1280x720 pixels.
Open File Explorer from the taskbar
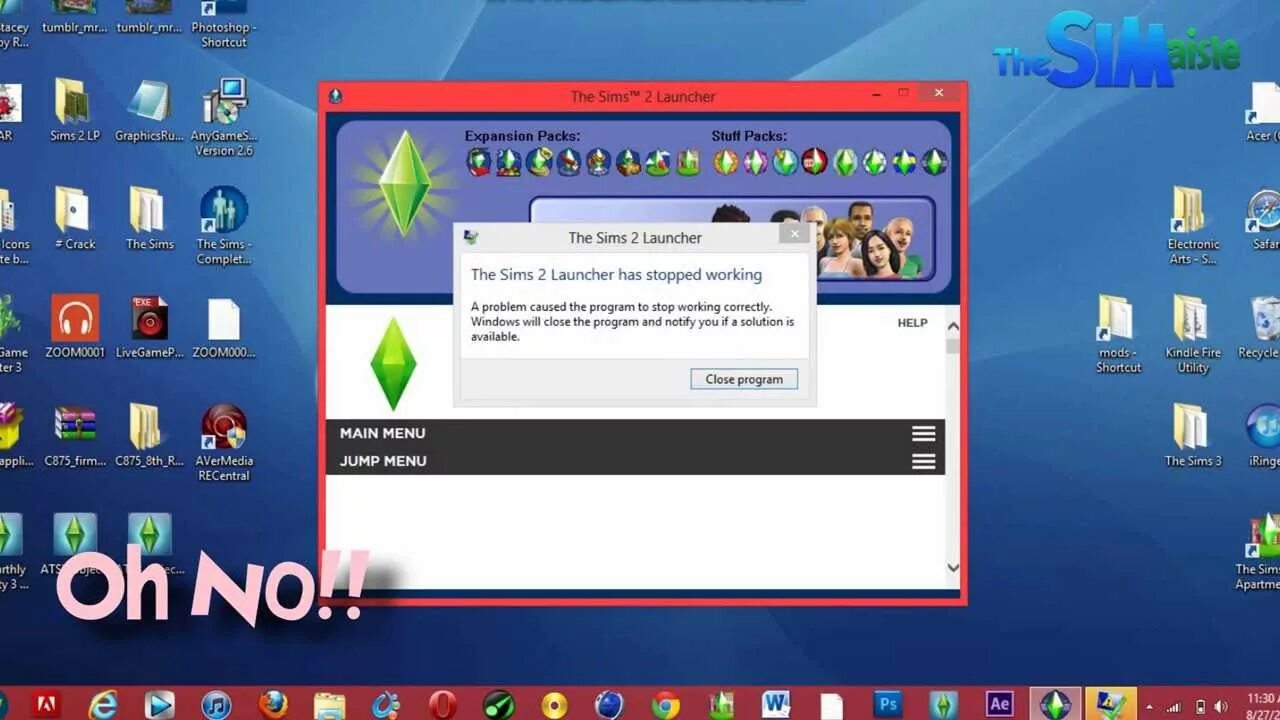329,704
